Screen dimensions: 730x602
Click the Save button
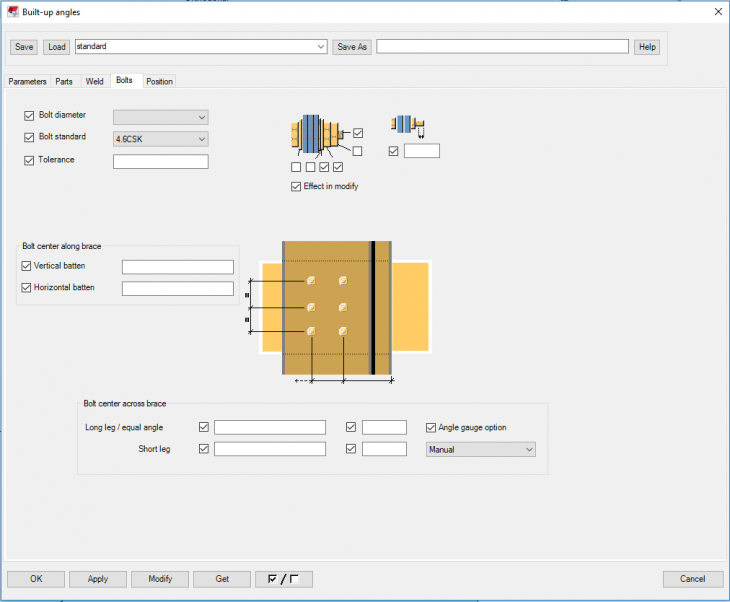point(24,47)
